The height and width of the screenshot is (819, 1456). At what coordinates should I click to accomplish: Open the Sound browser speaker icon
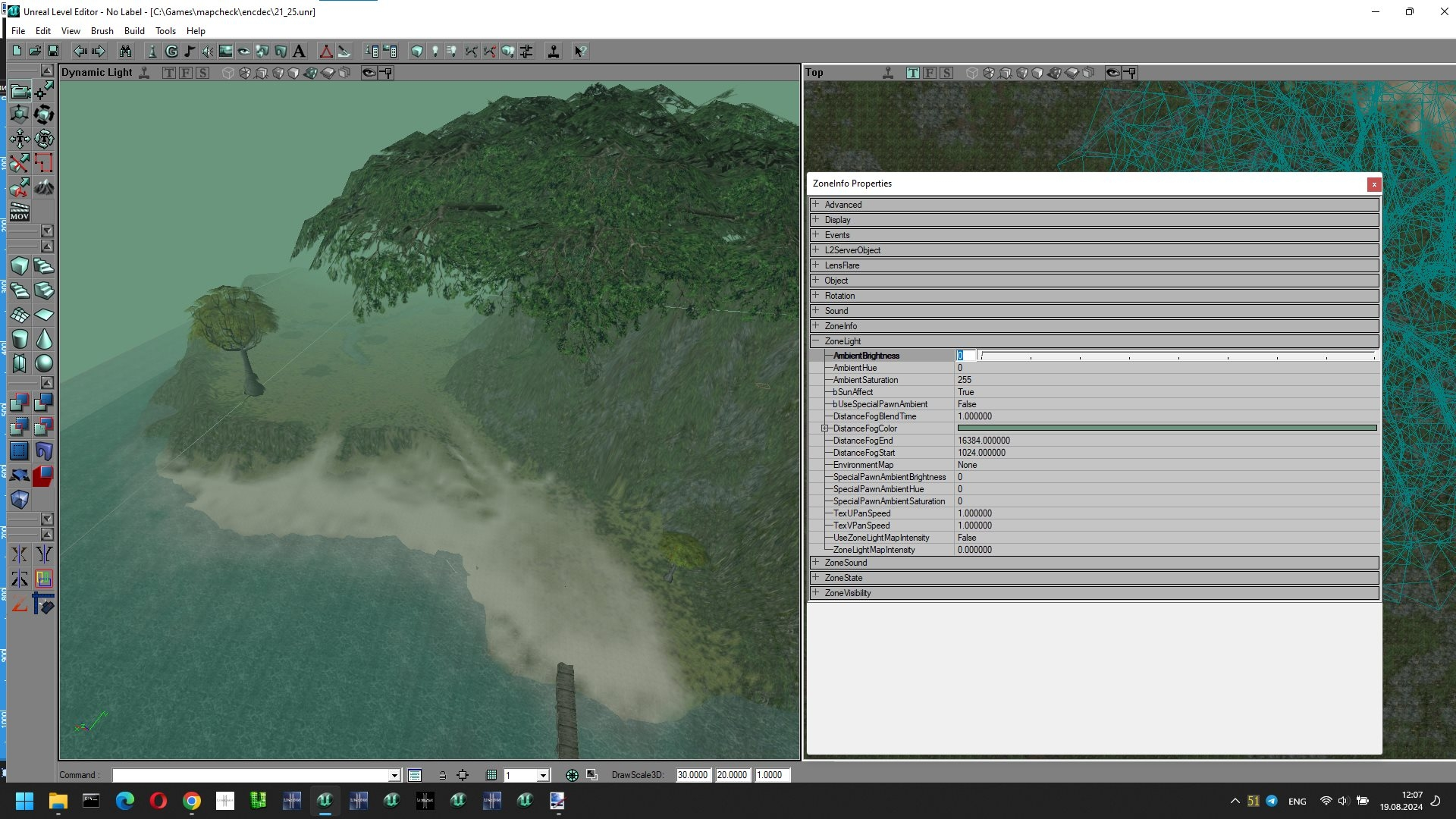point(208,51)
